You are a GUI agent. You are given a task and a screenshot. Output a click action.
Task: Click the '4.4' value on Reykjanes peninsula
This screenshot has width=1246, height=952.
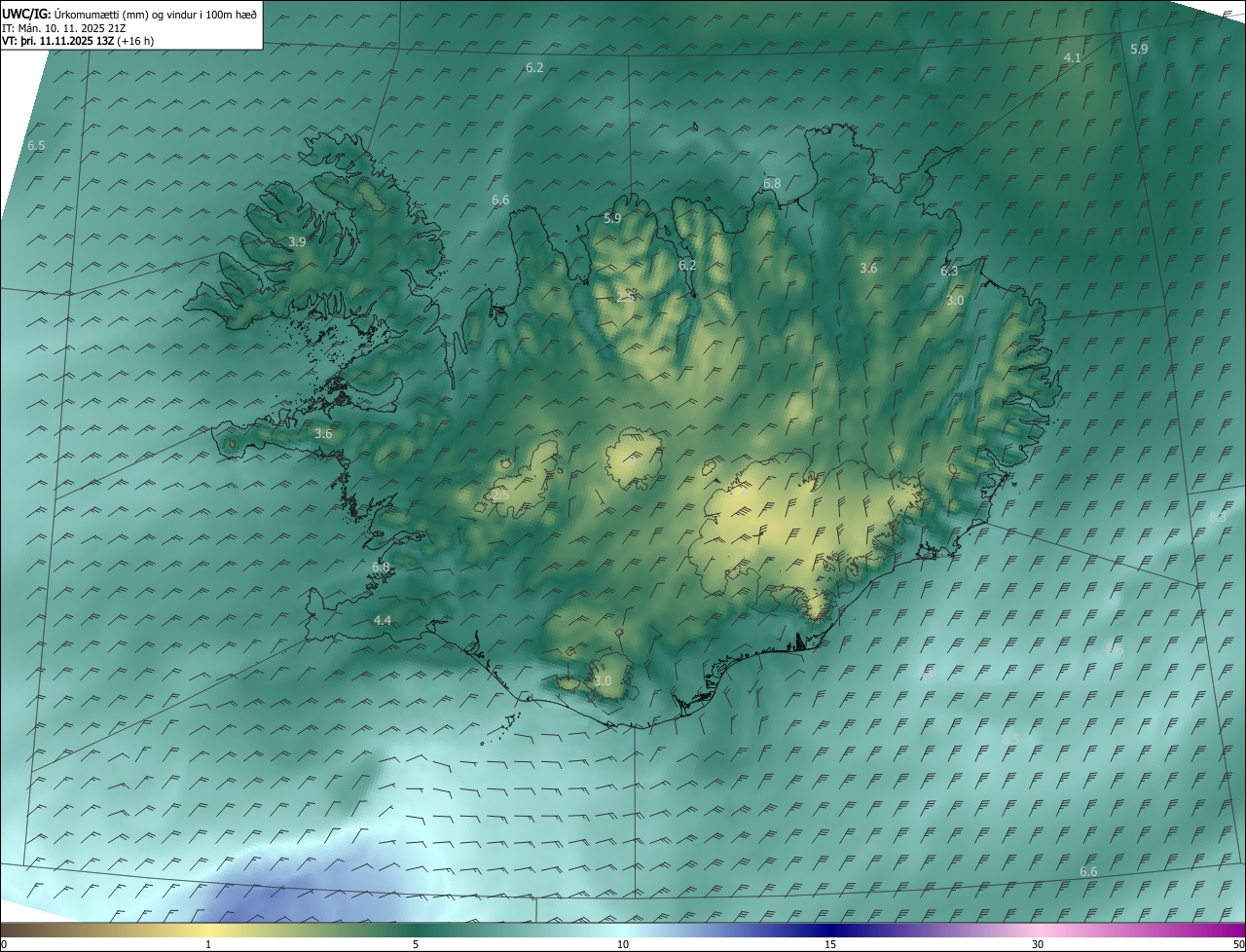point(383,620)
